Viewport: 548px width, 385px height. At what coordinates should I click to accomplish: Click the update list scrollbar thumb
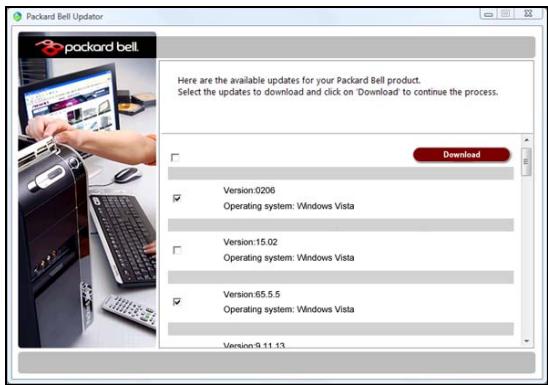[x=526, y=162]
